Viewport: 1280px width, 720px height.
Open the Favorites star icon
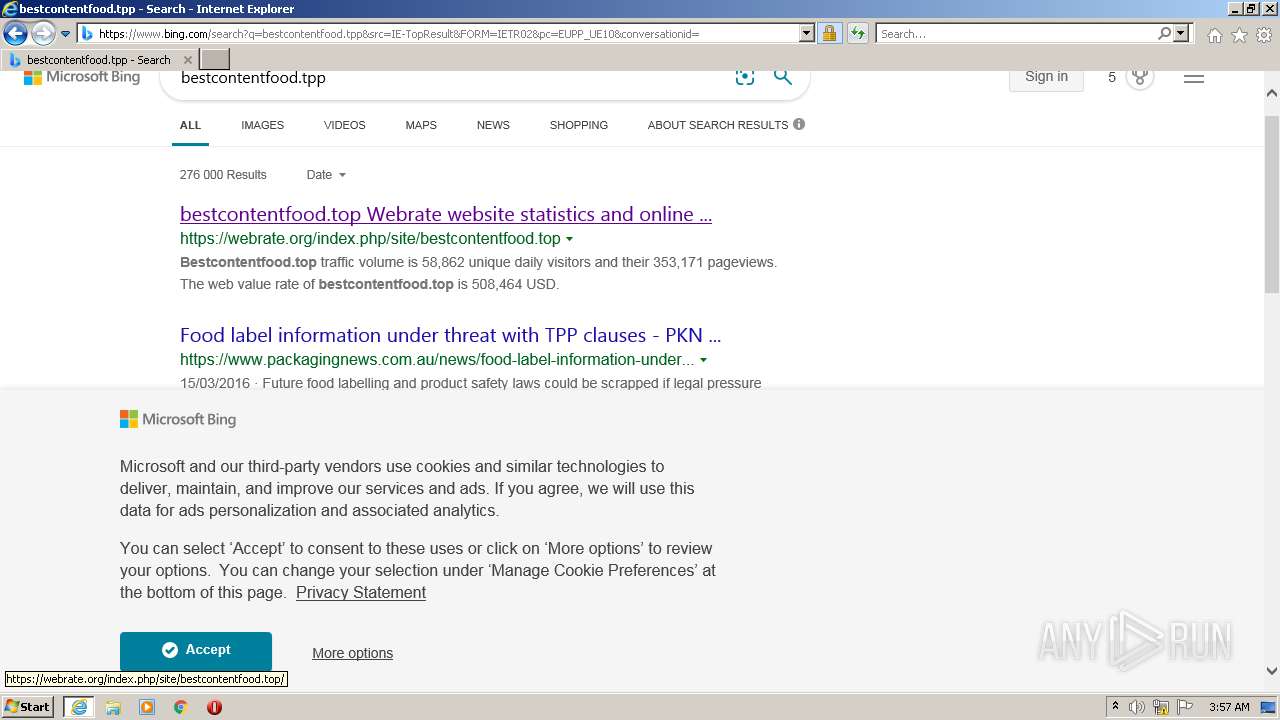pos(1239,35)
